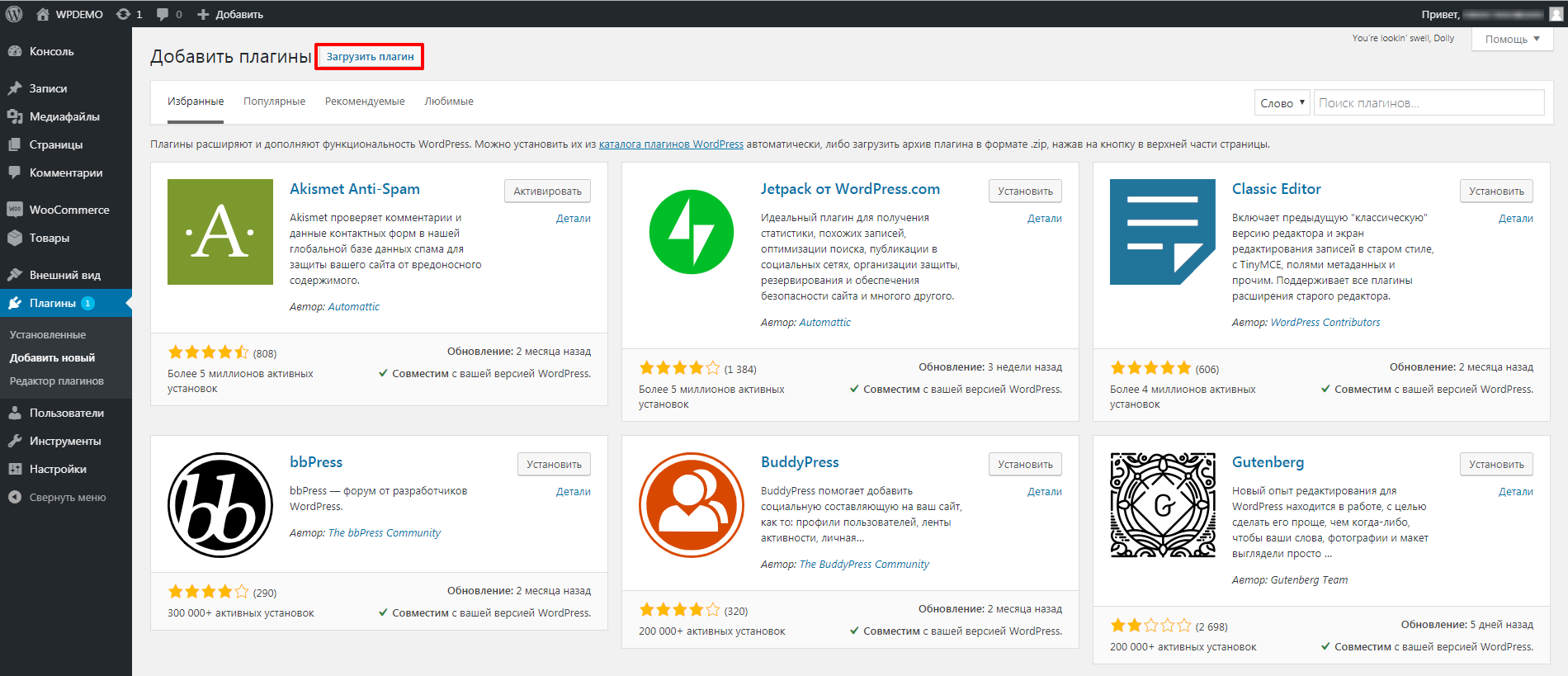This screenshot has height=676, width=1568.
Task: Open WordPress Contributors author link
Action: tap(1325, 322)
